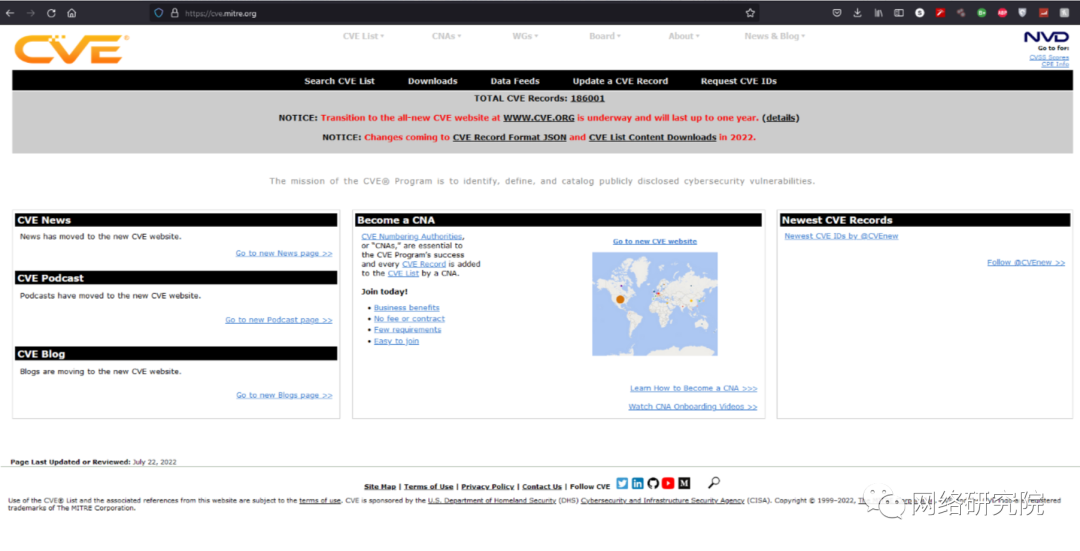Follow the WWW.CVE.ORG link
Image resolution: width=1080 pixels, height=551 pixels.
coord(539,118)
